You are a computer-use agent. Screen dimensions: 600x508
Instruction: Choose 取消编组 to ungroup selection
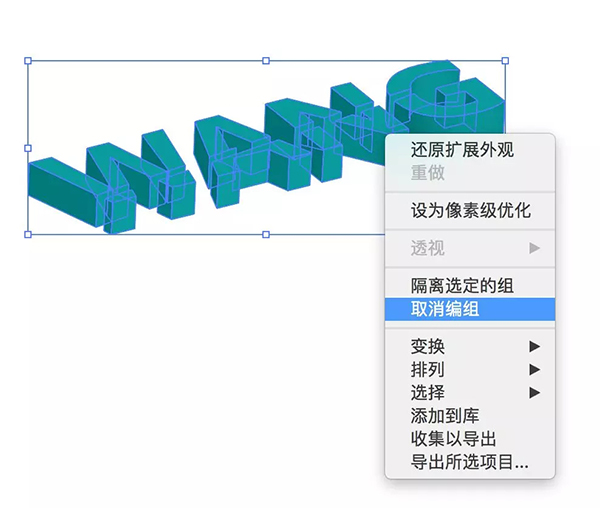[x=470, y=309]
